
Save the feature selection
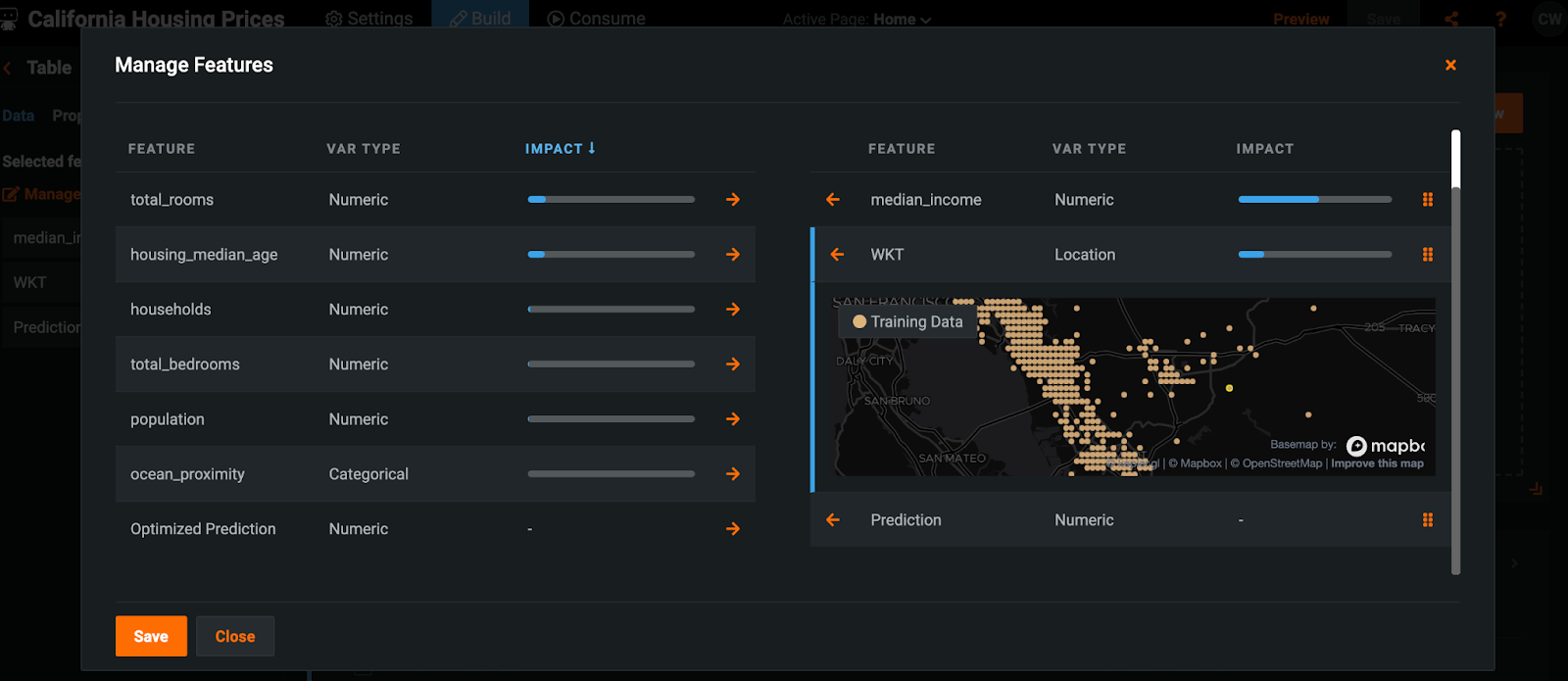151,636
